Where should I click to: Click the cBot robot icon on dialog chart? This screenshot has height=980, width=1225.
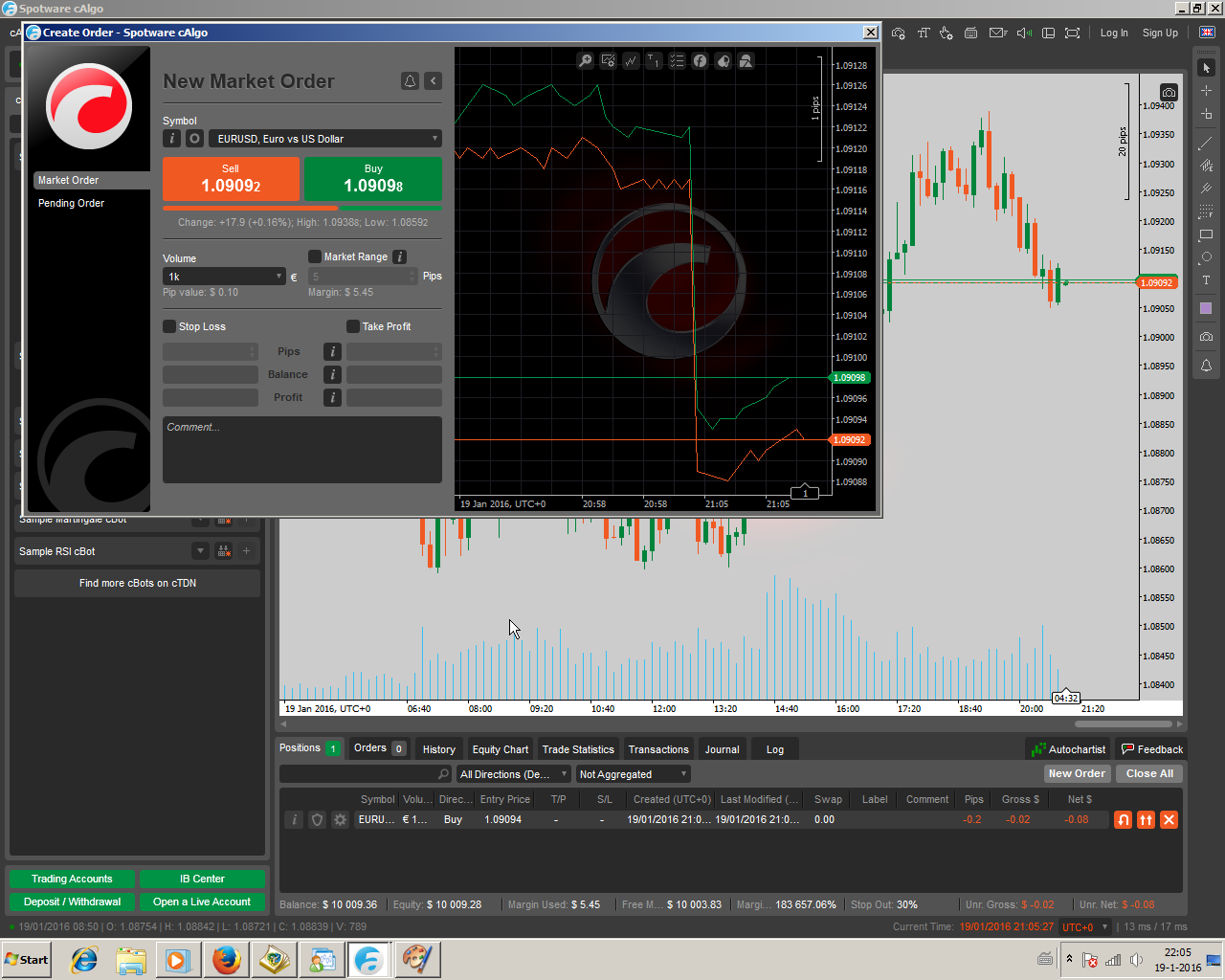click(x=724, y=60)
